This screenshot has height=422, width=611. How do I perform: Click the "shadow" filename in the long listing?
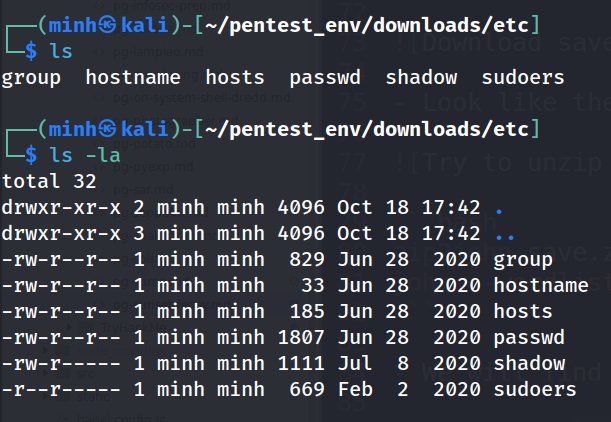529,363
